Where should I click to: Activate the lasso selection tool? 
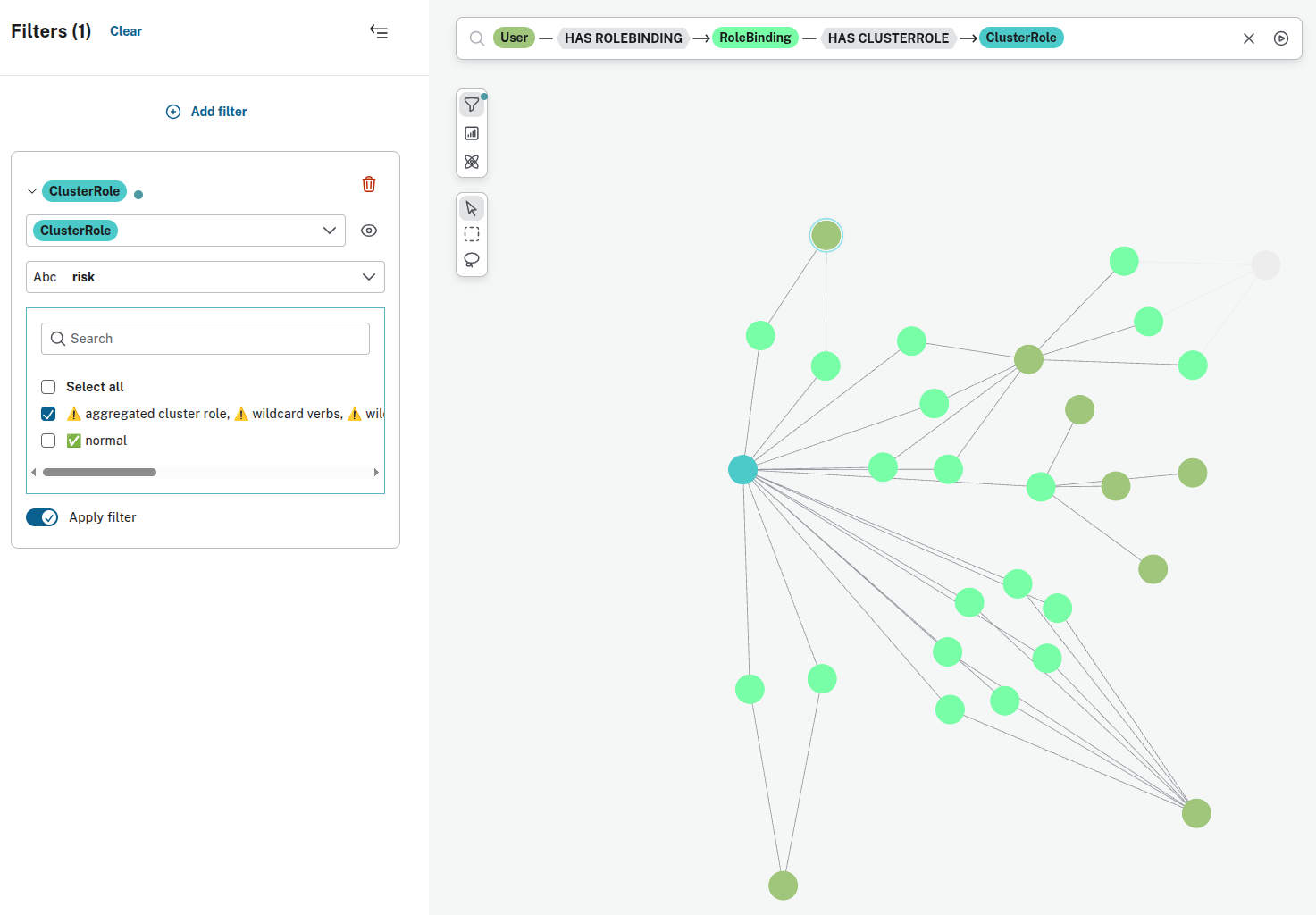click(x=472, y=260)
